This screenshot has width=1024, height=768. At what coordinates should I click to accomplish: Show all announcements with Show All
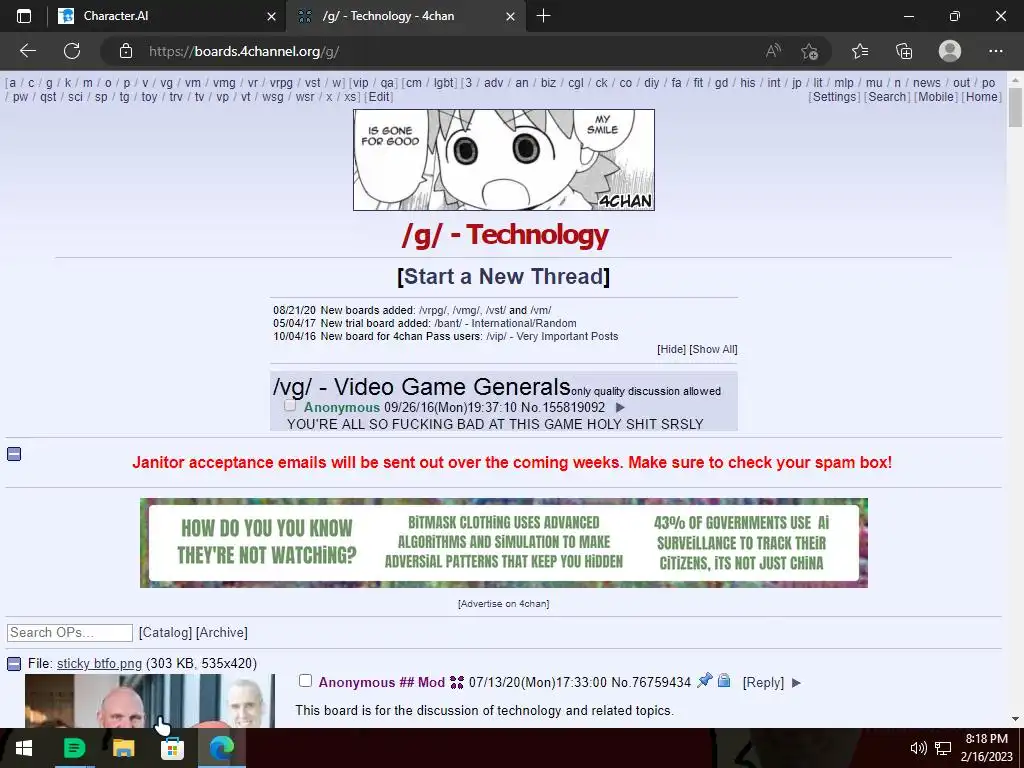click(x=713, y=349)
